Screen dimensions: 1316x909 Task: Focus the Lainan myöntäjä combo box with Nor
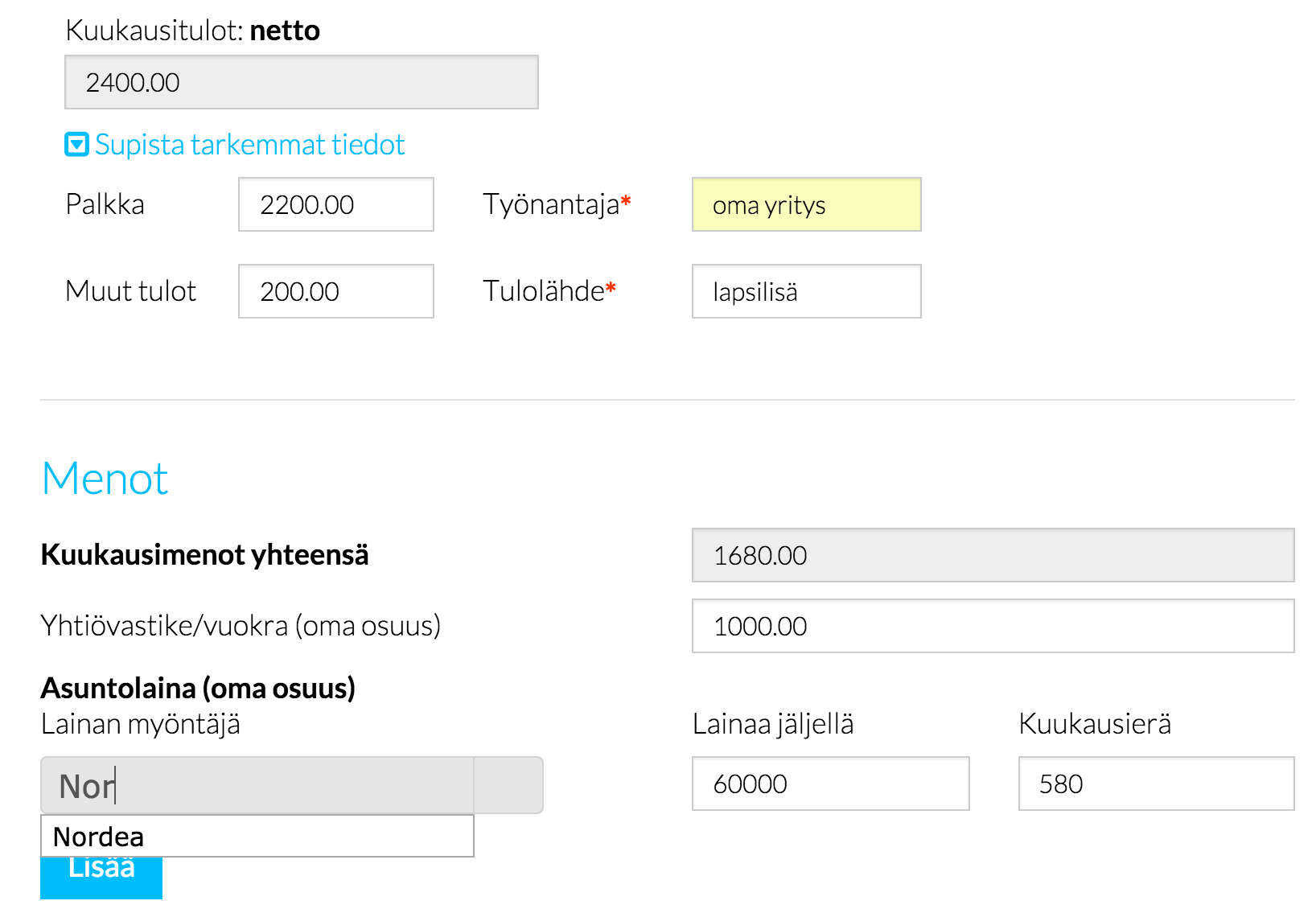(257, 785)
